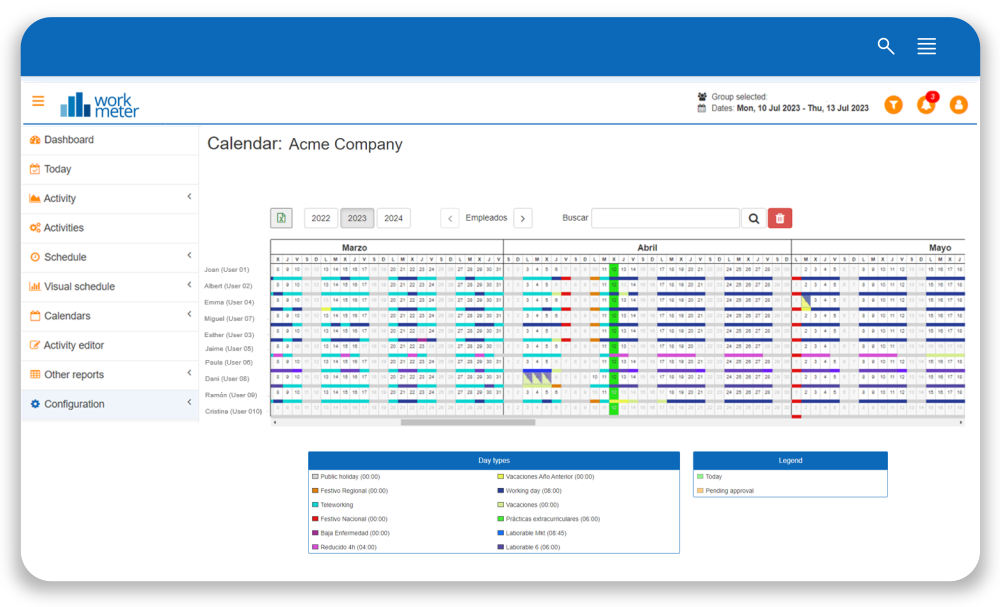Viewport: 1000px width, 607px height.
Task: Advance Empleados with the right arrow
Action: [522, 218]
